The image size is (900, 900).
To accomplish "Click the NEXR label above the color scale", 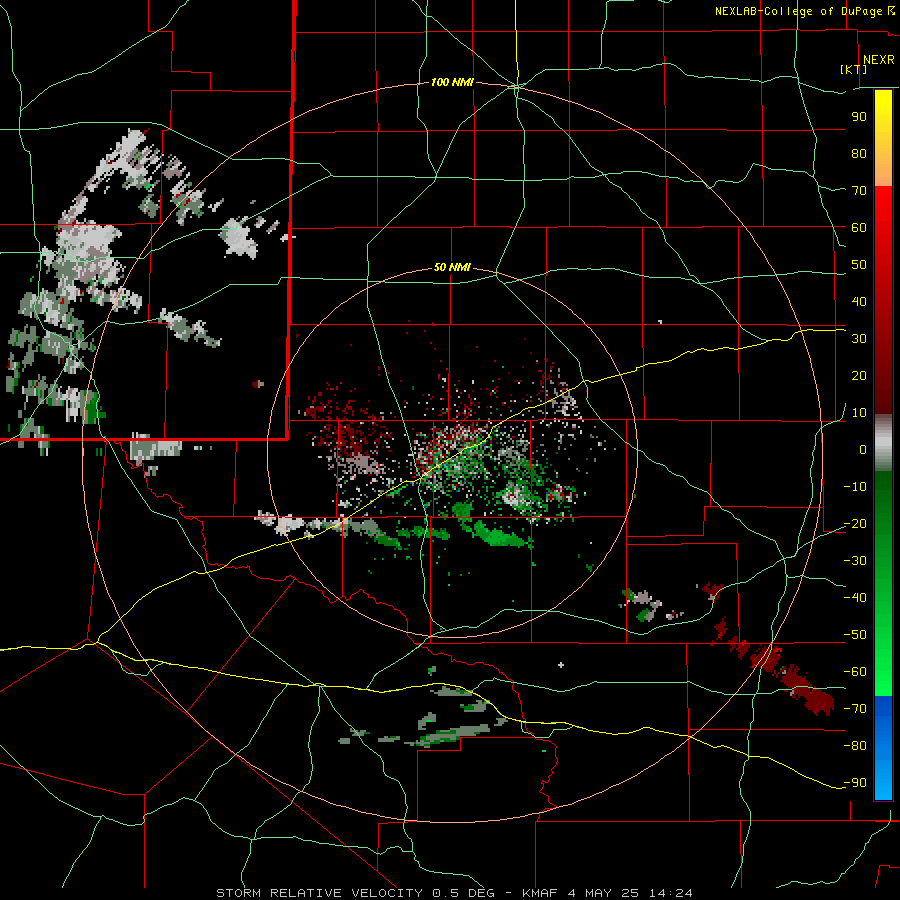I will point(878,60).
